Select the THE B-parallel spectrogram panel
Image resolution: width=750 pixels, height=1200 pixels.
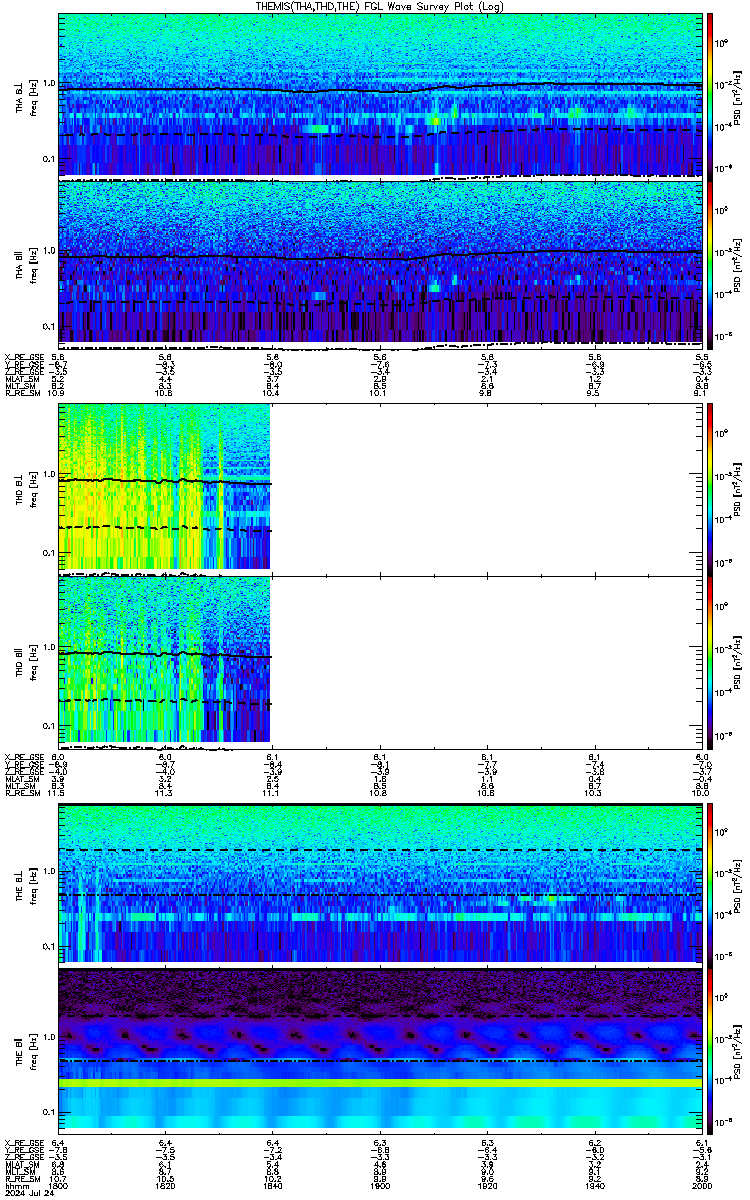(x=381, y=1049)
